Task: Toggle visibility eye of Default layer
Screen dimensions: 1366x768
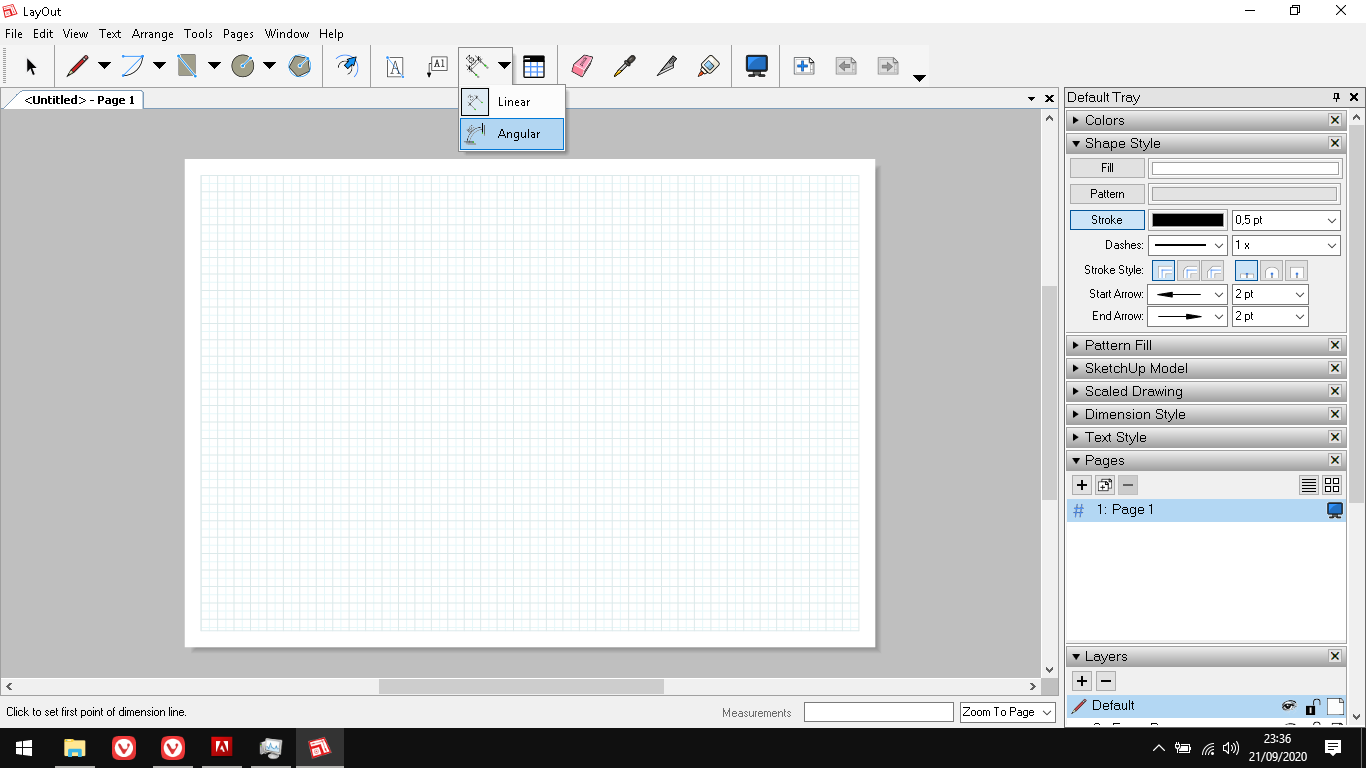Action: coord(1289,706)
